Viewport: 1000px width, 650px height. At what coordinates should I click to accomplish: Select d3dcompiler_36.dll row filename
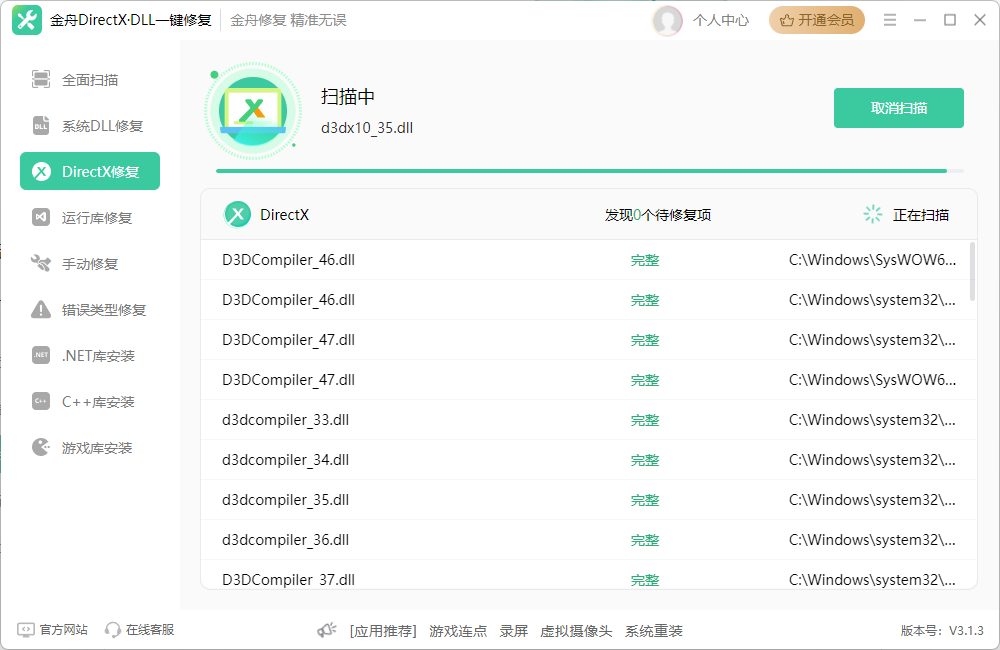pyautogui.click(x=286, y=540)
